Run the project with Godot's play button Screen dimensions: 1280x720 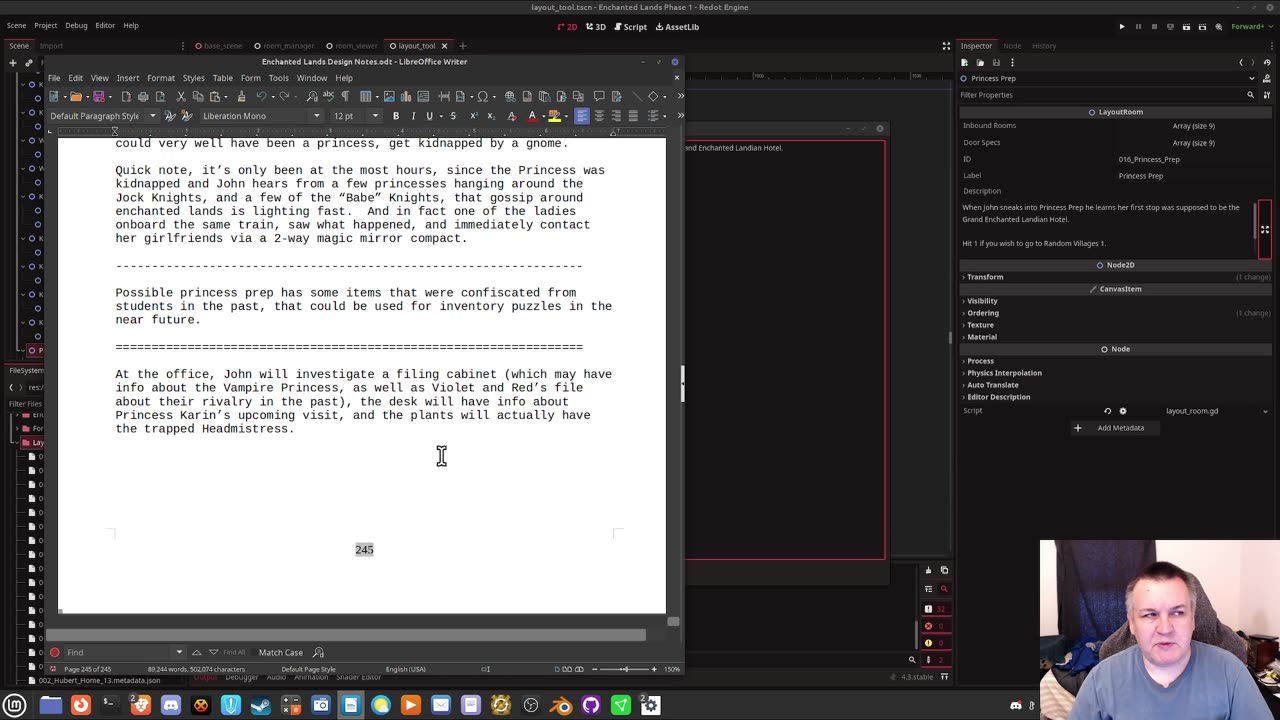pyautogui.click(x=1122, y=27)
